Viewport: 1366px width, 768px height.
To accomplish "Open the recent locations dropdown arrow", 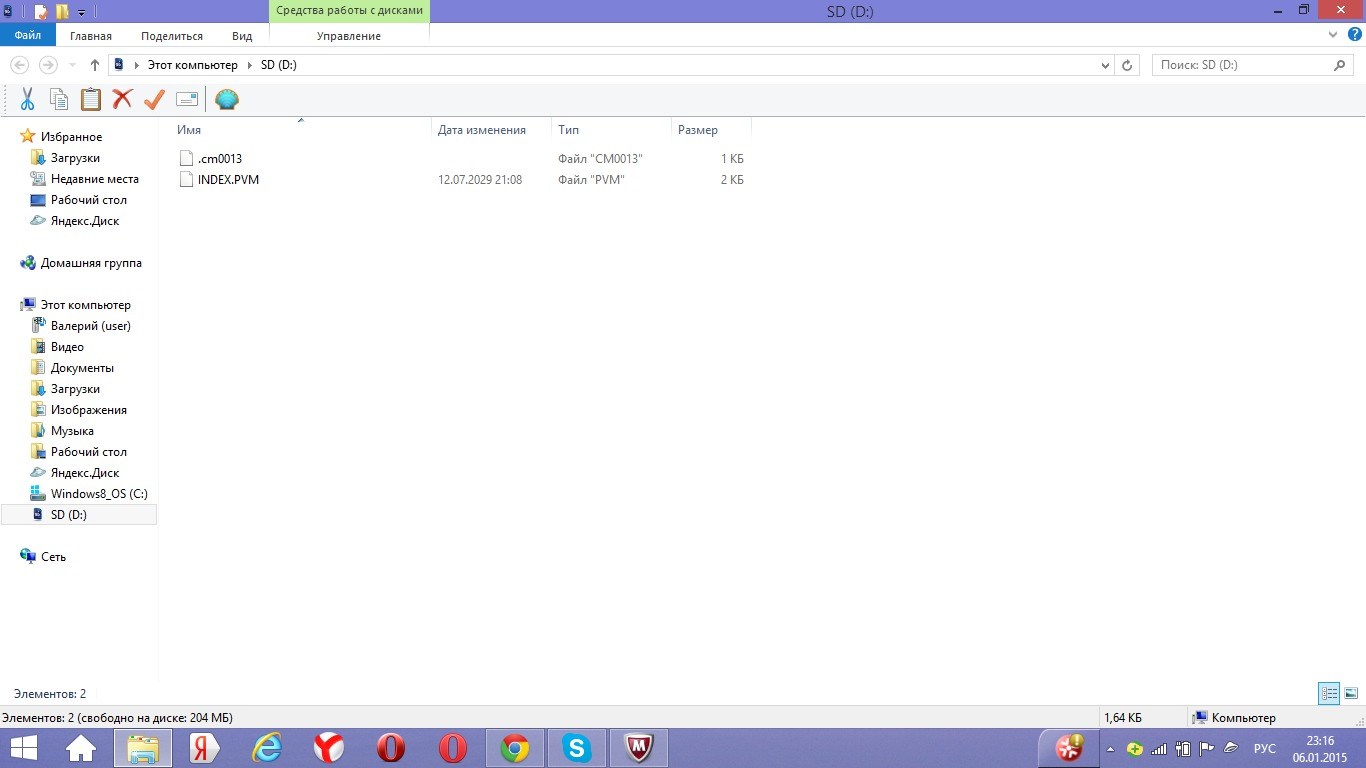I will [72, 65].
